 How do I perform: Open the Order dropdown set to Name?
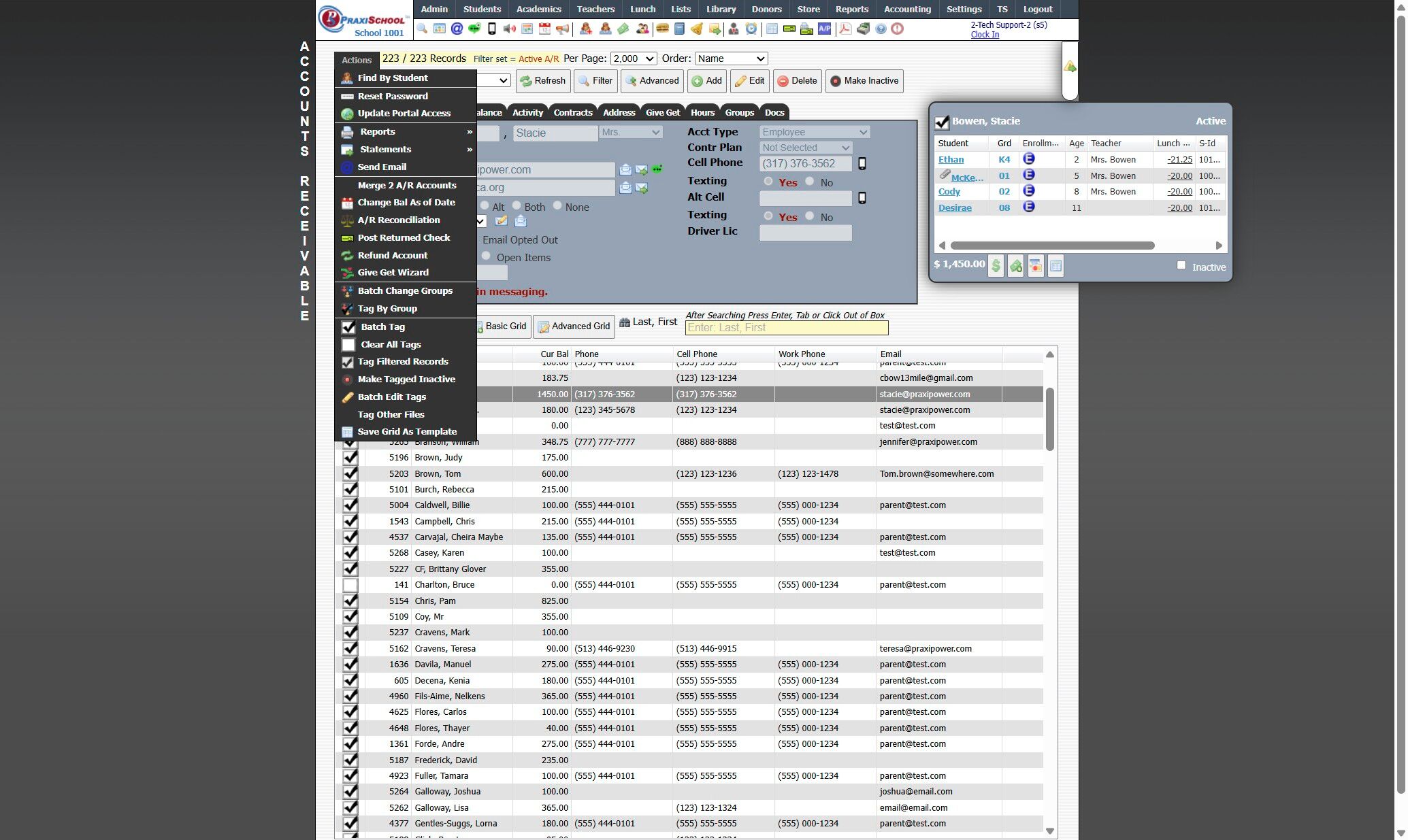click(731, 59)
